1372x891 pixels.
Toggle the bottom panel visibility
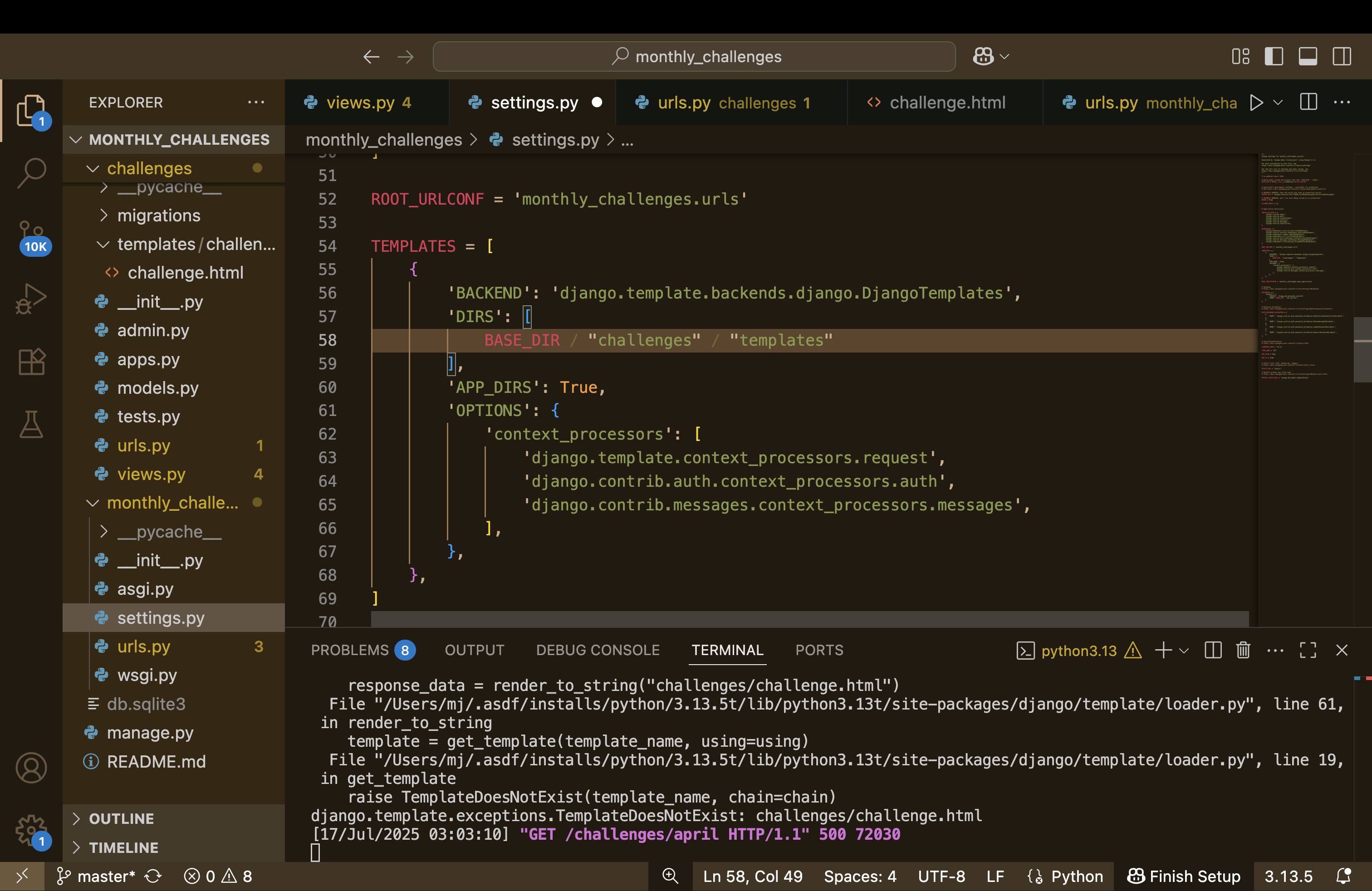[x=1308, y=56]
